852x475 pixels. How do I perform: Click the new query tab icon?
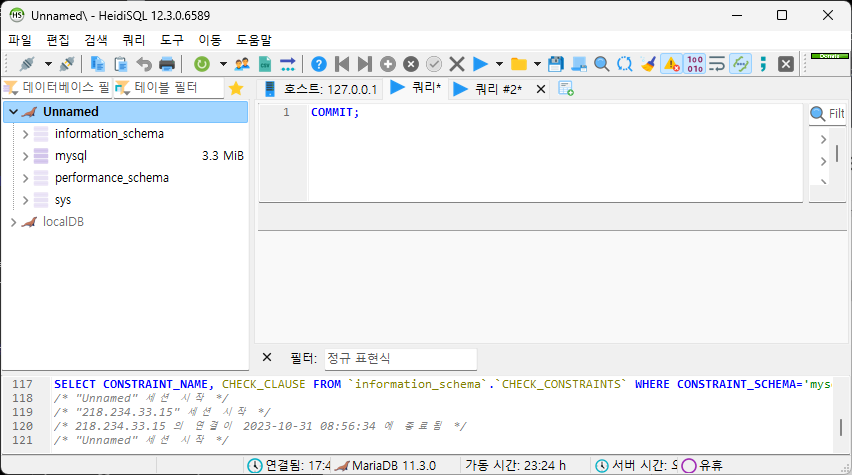tap(566, 89)
